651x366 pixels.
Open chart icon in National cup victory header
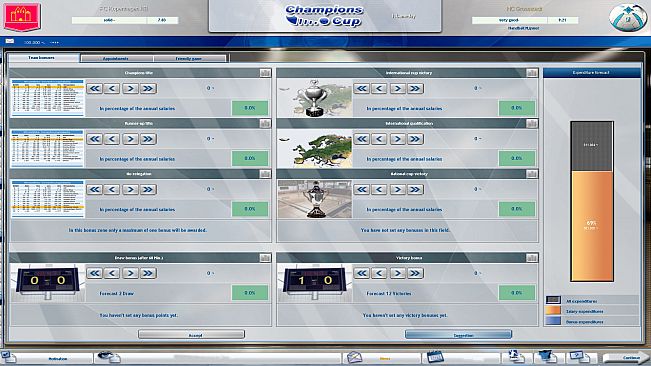[x=532, y=174]
